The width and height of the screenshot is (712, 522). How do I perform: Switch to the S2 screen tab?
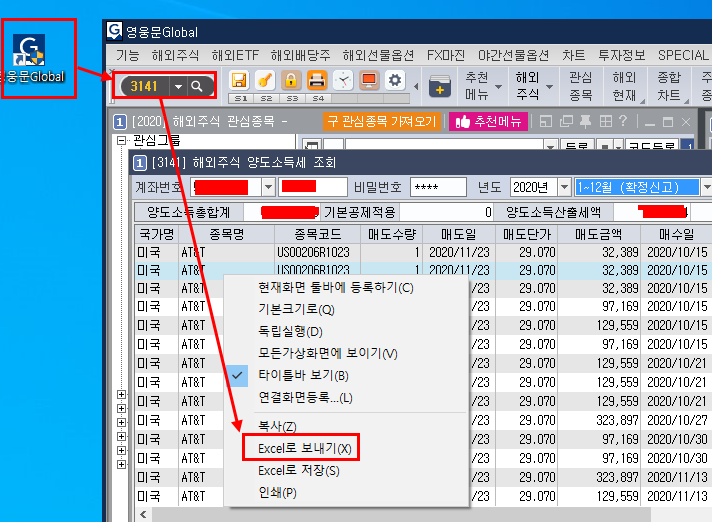267,98
